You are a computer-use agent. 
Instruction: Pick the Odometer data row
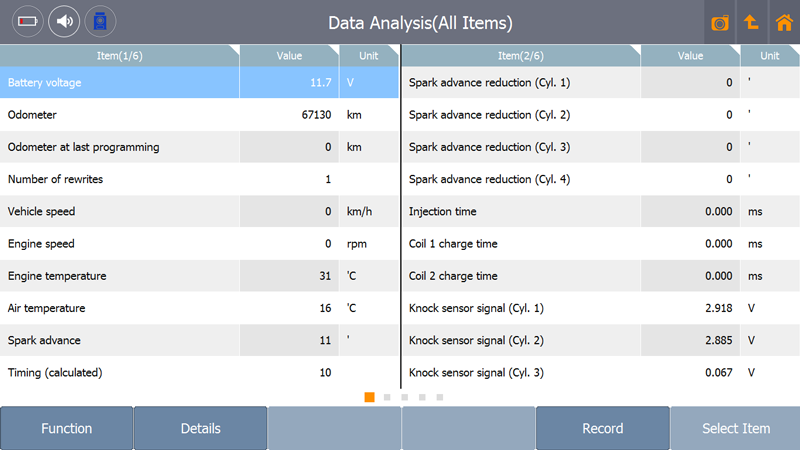point(199,114)
